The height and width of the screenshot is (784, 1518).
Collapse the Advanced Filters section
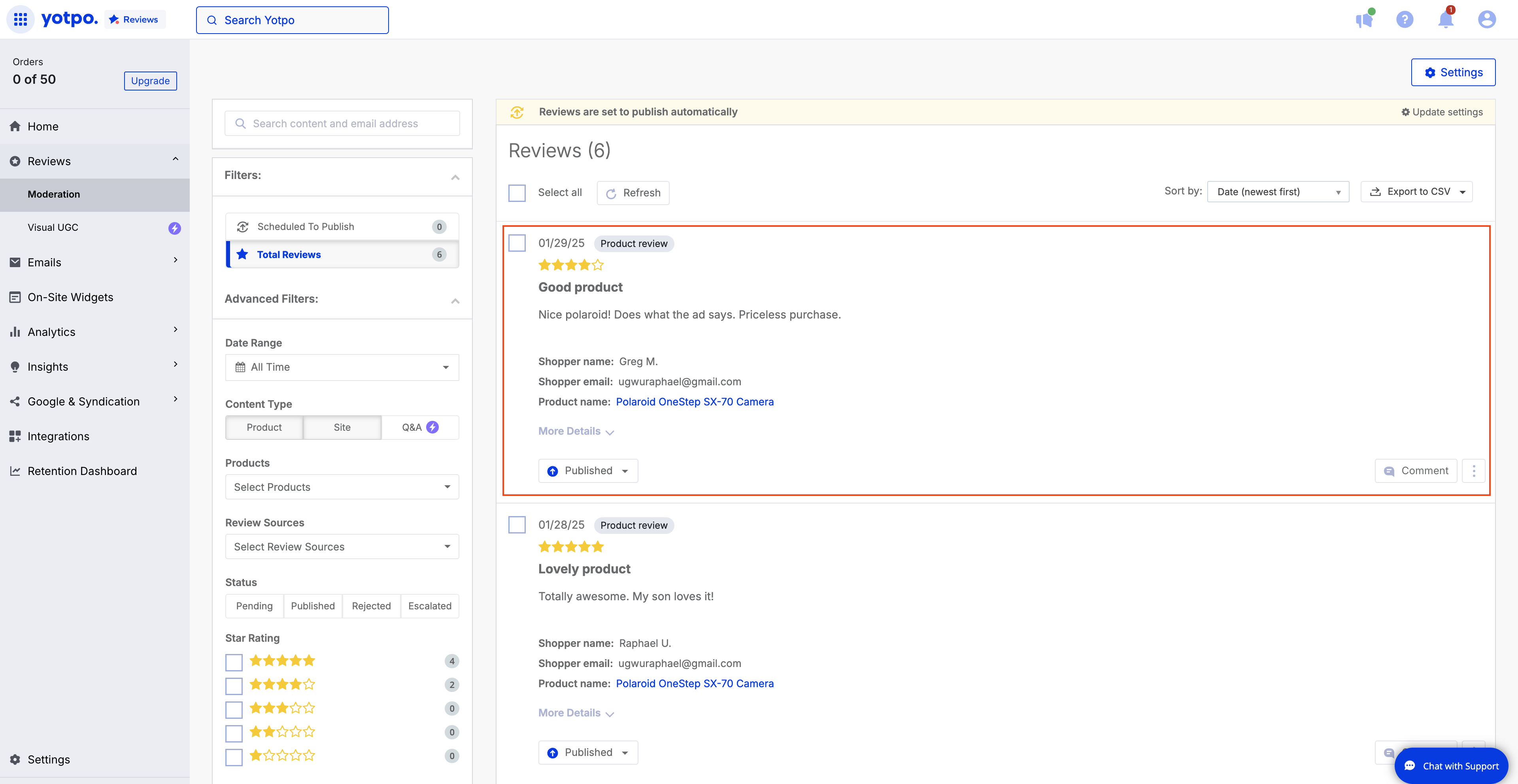(454, 300)
